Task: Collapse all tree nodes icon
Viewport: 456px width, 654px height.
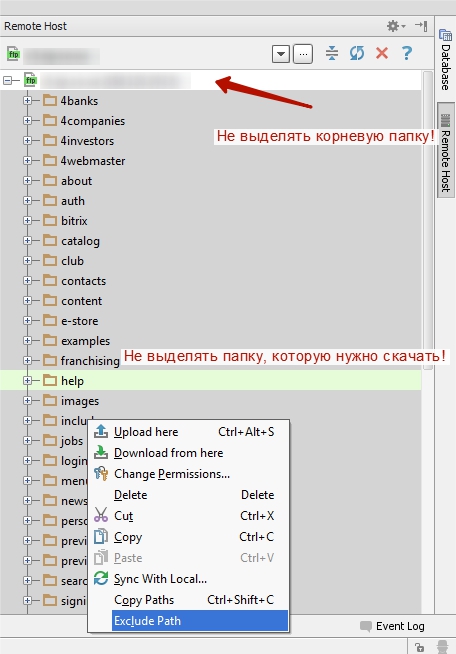Action: point(332,53)
